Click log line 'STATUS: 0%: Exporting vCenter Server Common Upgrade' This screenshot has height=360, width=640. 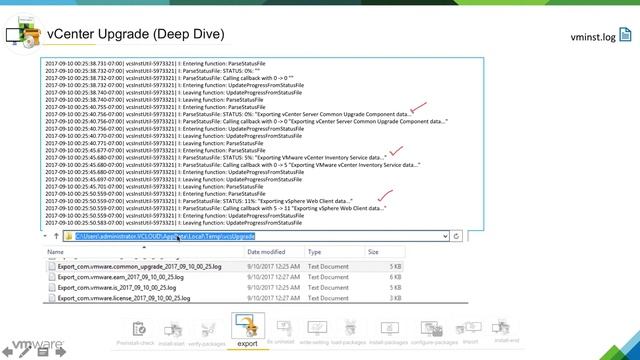[x=229, y=114]
